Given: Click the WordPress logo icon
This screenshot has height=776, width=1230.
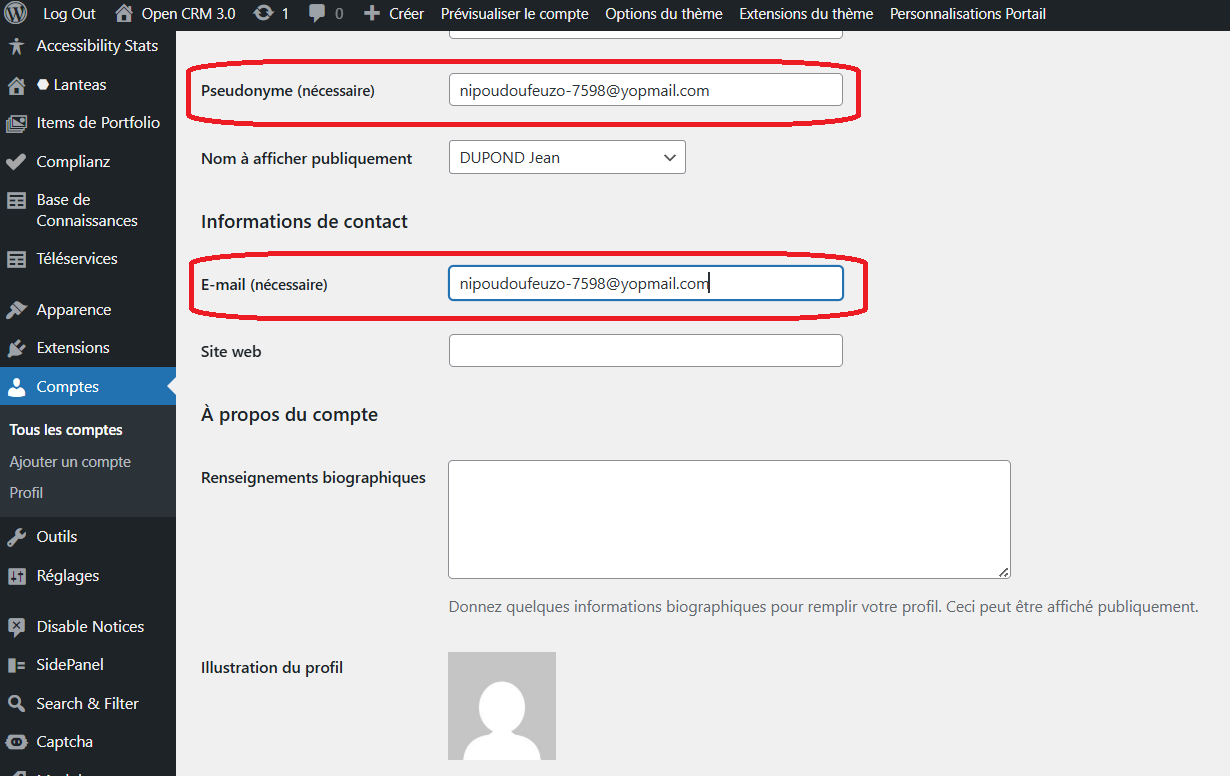Looking at the screenshot, I should point(16,14).
